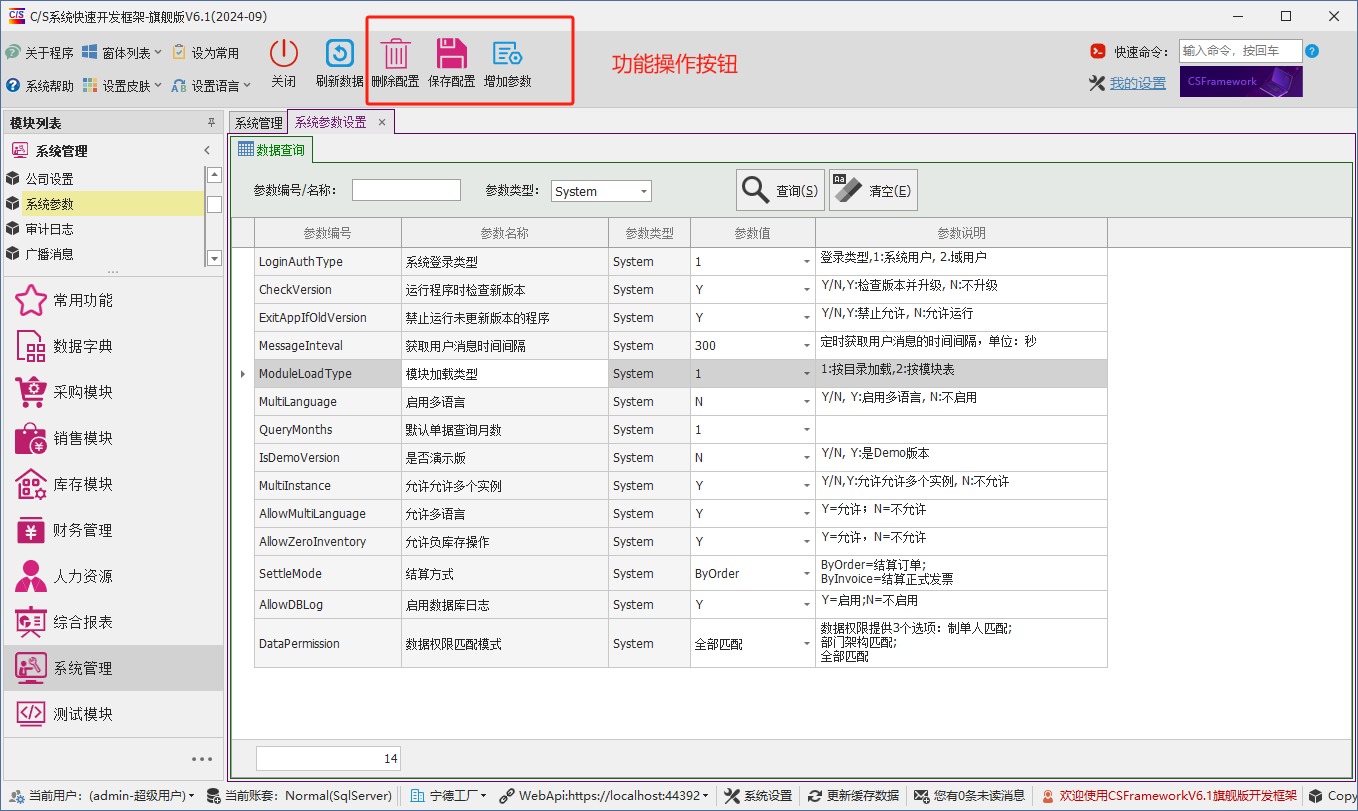Click 更新缓存数据 in the status bar
This screenshot has width=1358, height=811.
tap(854, 796)
